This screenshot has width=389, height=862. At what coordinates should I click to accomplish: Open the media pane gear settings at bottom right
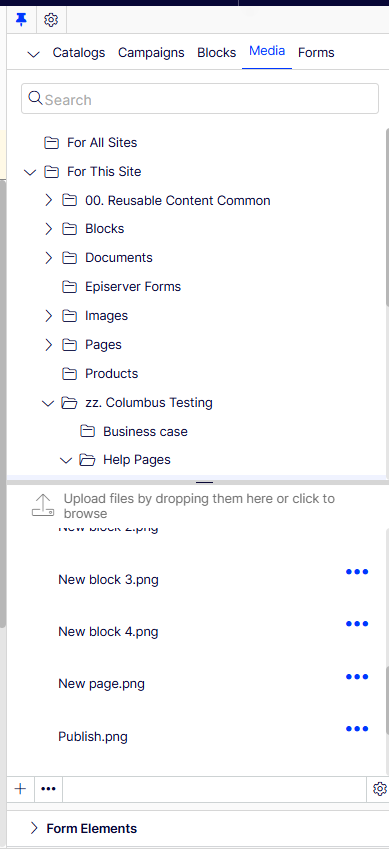pos(379,789)
